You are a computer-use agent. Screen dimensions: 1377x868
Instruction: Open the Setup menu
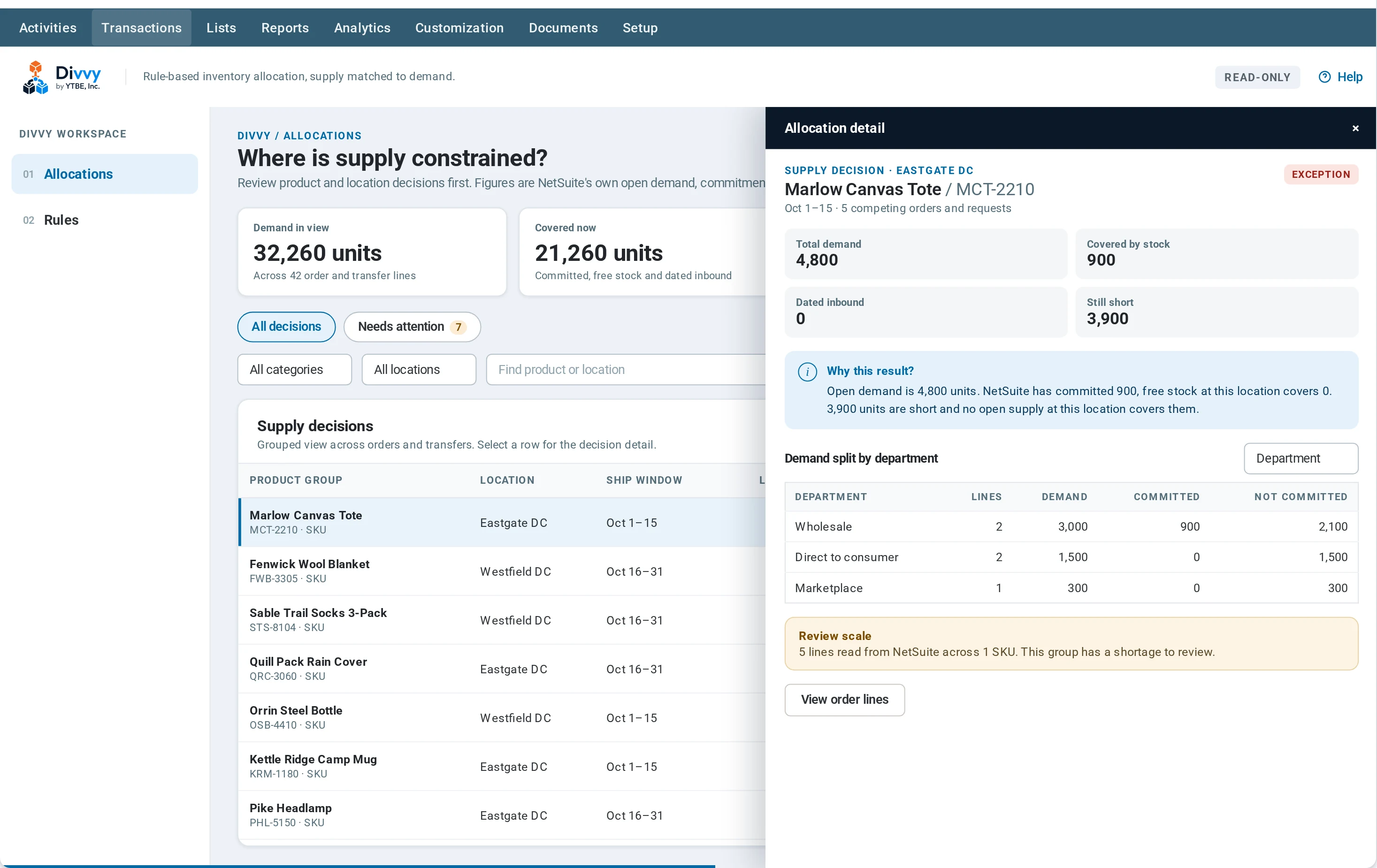640,27
